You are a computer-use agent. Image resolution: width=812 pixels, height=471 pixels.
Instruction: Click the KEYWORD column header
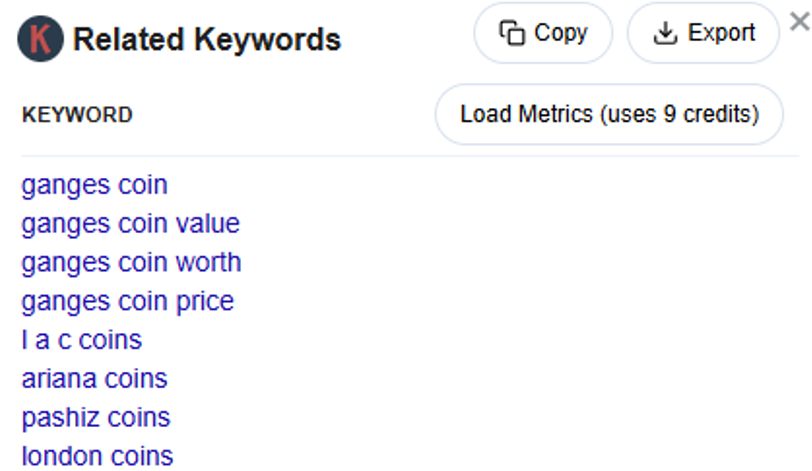tap(77, 115)
